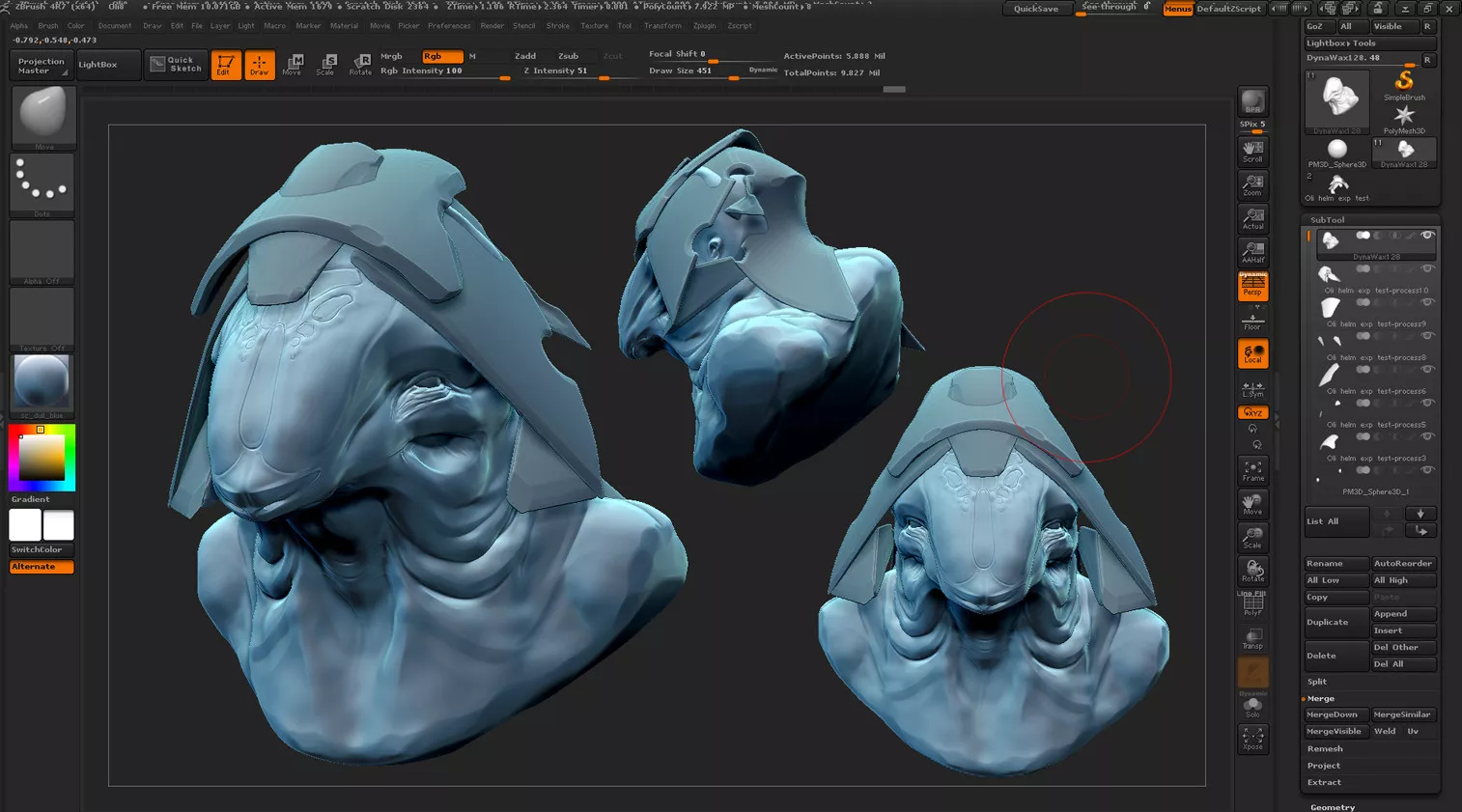Toggle the Rgb painting mode
This screenshot has width=1462, height=812.
442,56
